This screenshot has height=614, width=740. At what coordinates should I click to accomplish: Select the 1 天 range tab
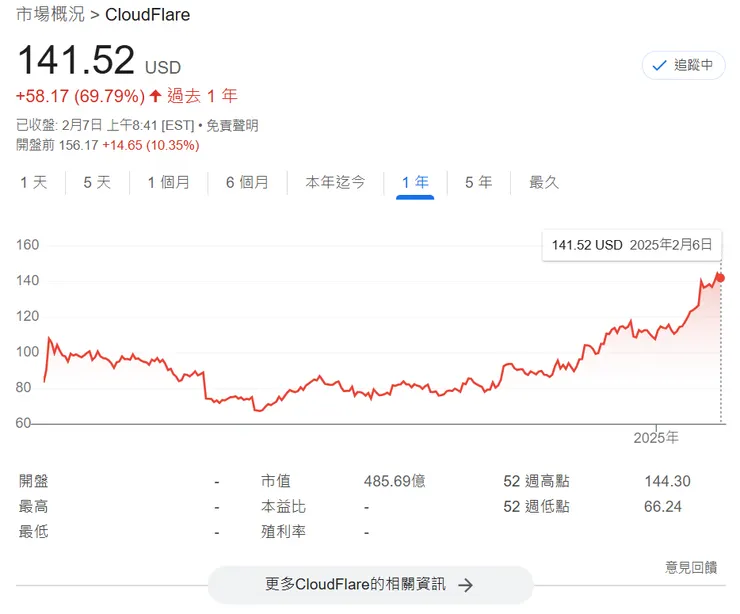coord(34,182)
